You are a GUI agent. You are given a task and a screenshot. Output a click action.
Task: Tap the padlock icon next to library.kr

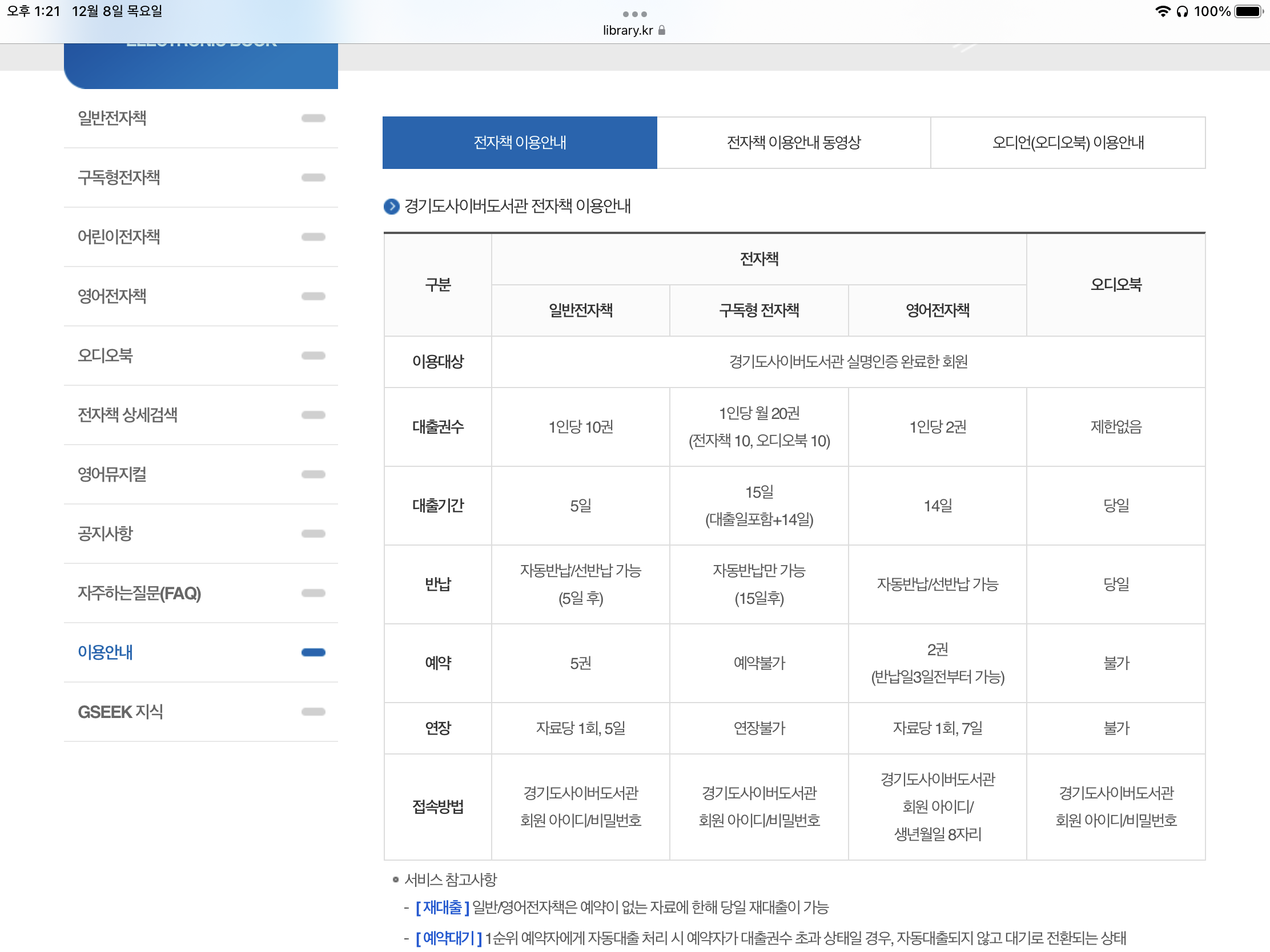click(662, 30)
